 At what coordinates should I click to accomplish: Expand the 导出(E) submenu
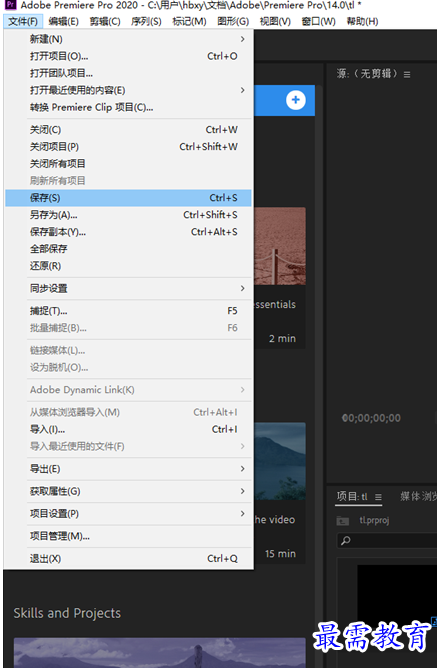point(128,469)
